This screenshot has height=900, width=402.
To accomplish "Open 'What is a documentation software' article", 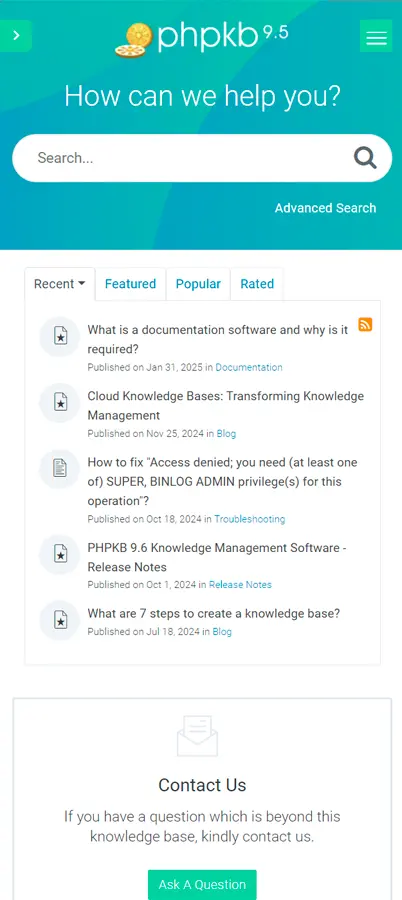I will pos(218,340).
